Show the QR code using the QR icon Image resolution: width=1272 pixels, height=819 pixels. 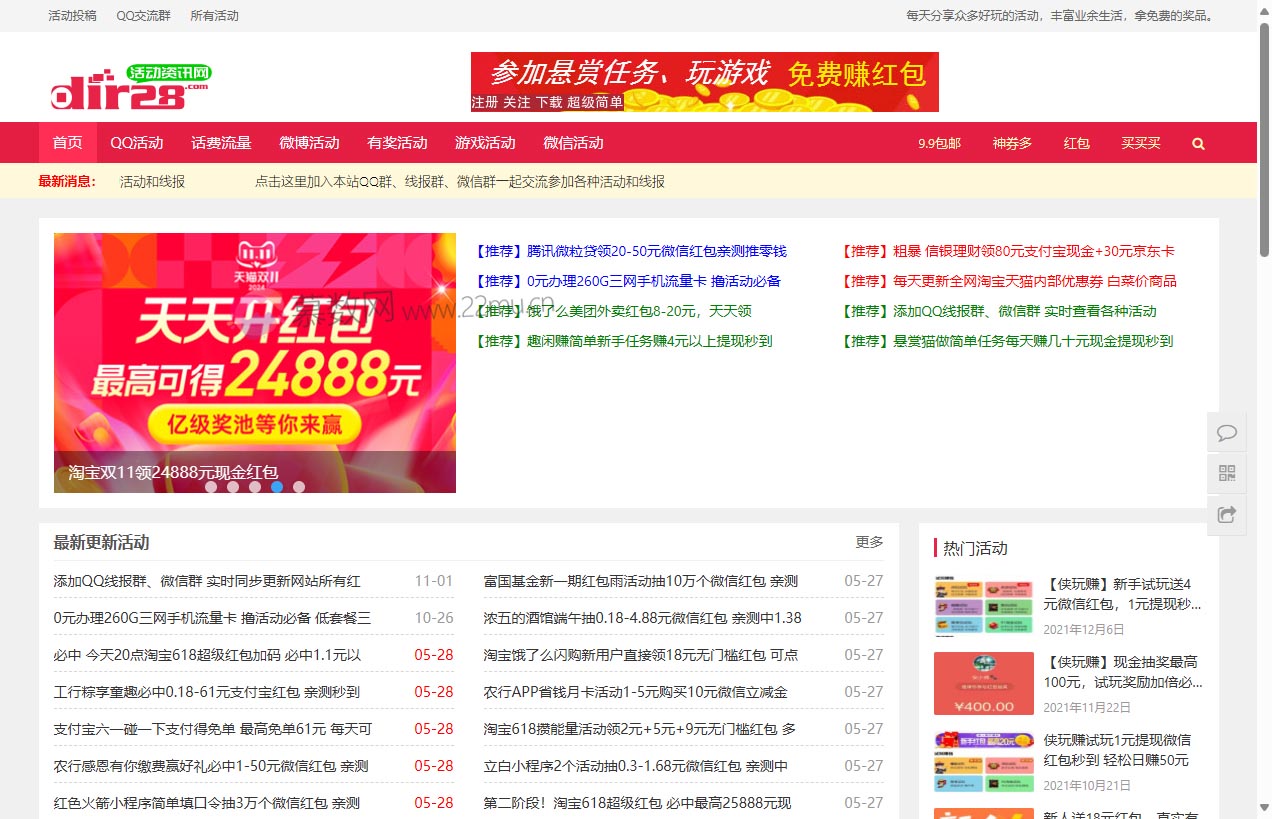[1226, 472]
